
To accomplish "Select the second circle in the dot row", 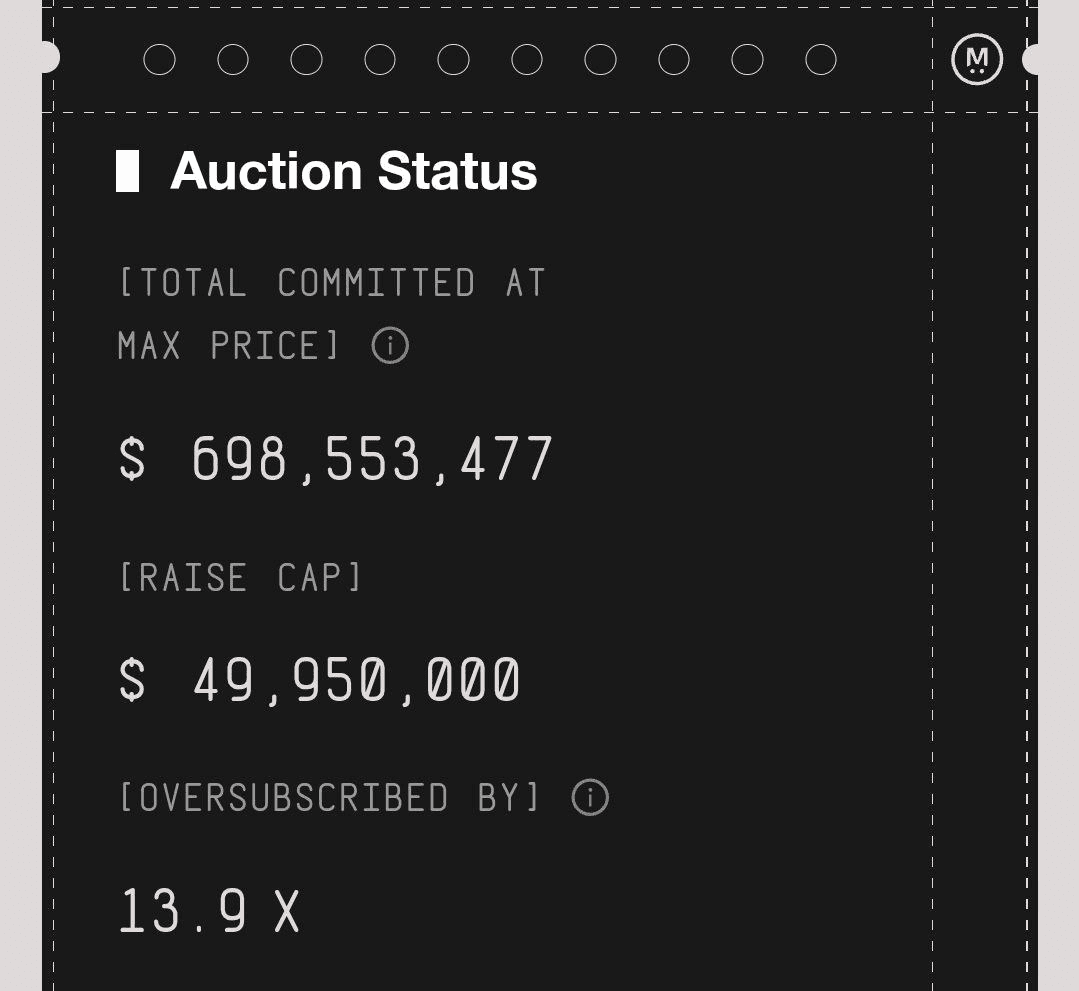I will coord(233,60).
